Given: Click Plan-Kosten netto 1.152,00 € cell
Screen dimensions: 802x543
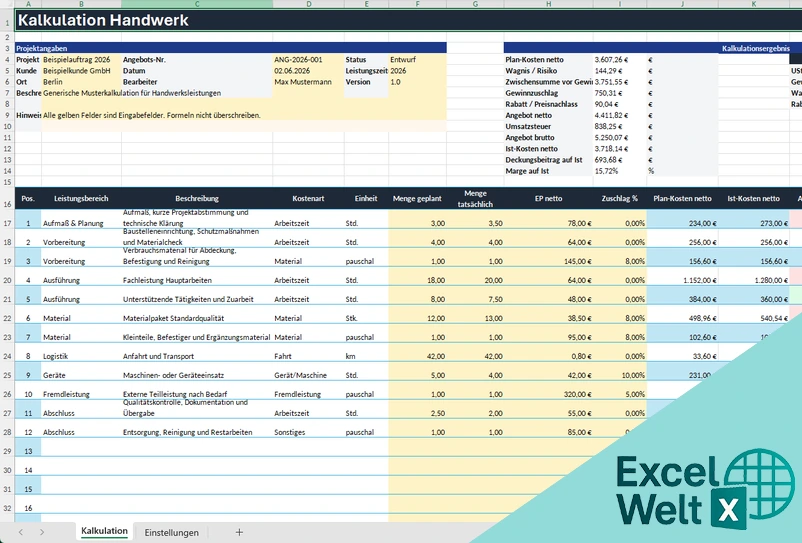Looking at the screenshot, I should pos(682,280).
